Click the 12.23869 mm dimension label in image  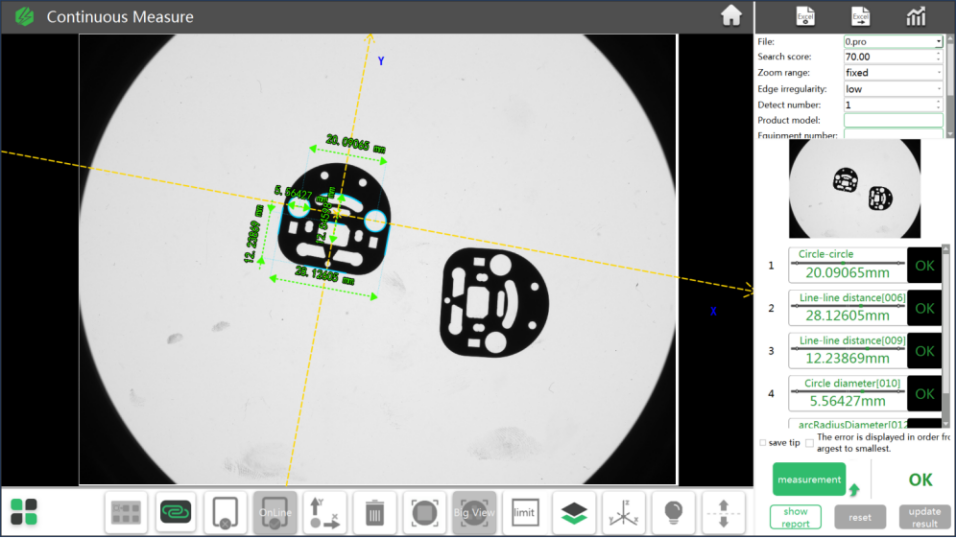pyautogui.click(x=254, y=234)
